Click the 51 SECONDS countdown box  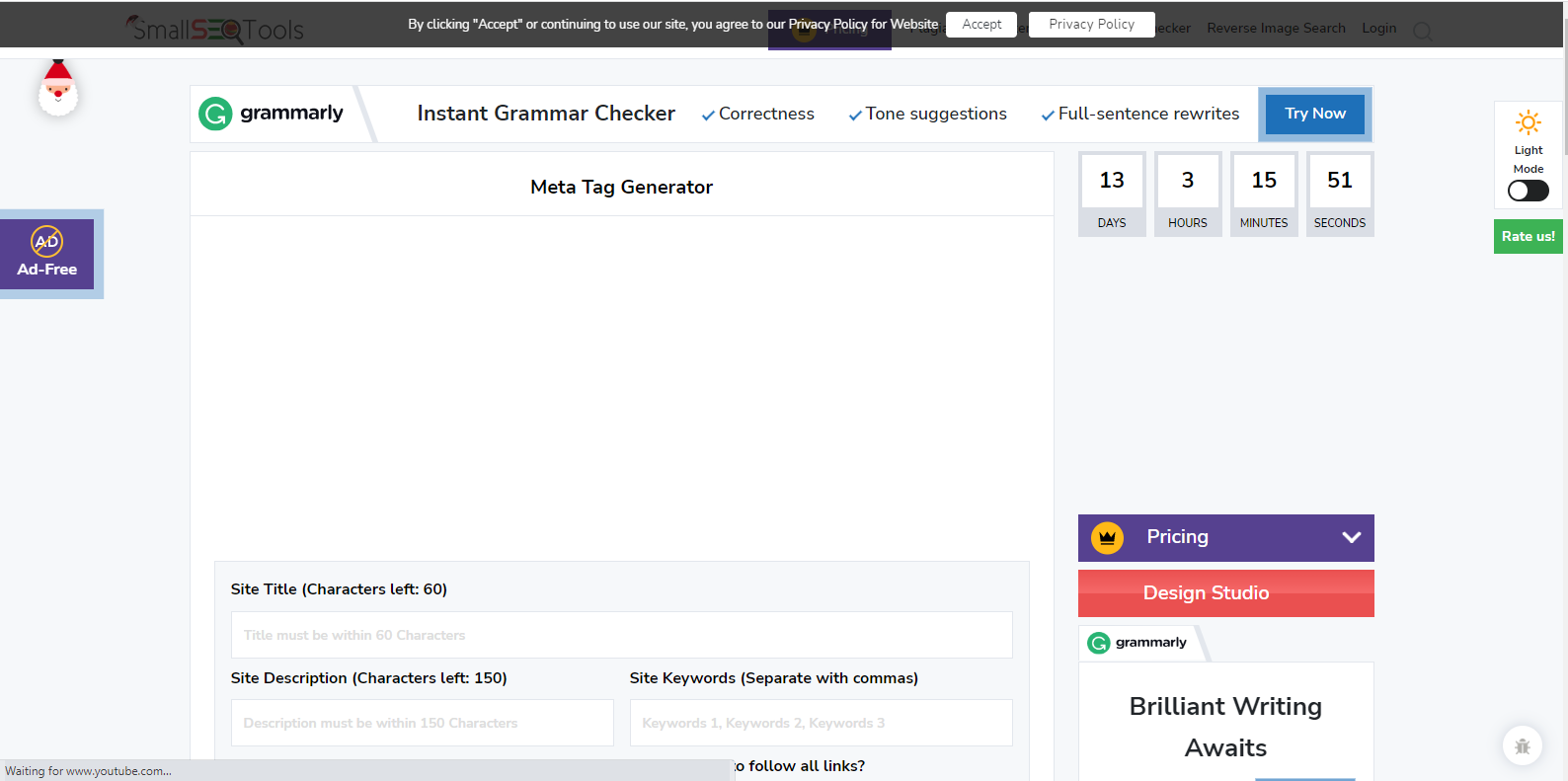(1340, 194)
